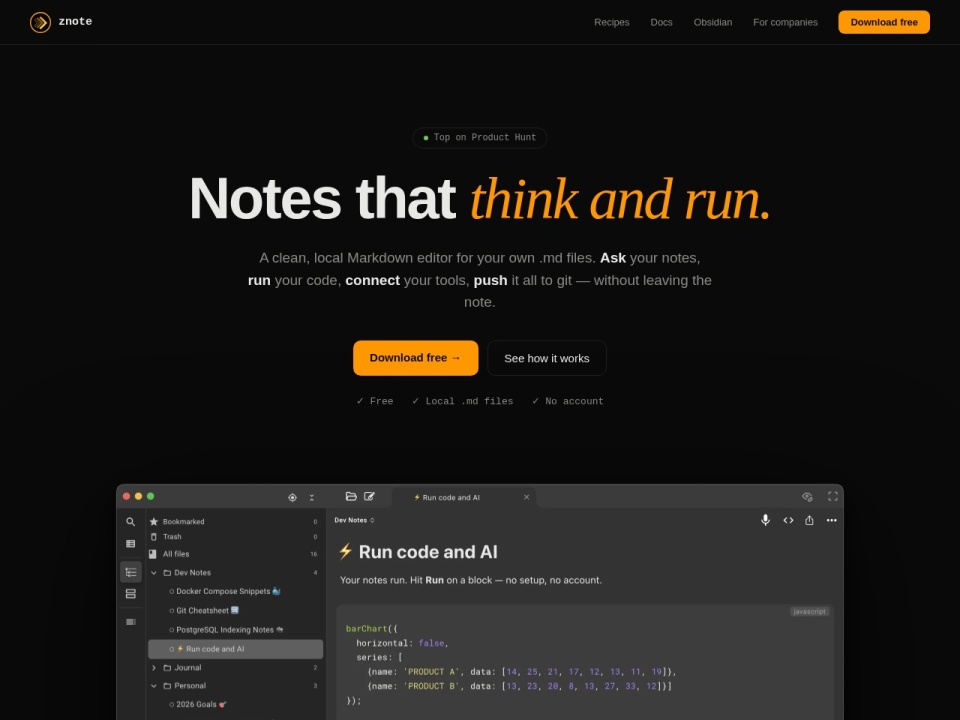Click the 'horizontal: false,' code line

click(402, 643)
